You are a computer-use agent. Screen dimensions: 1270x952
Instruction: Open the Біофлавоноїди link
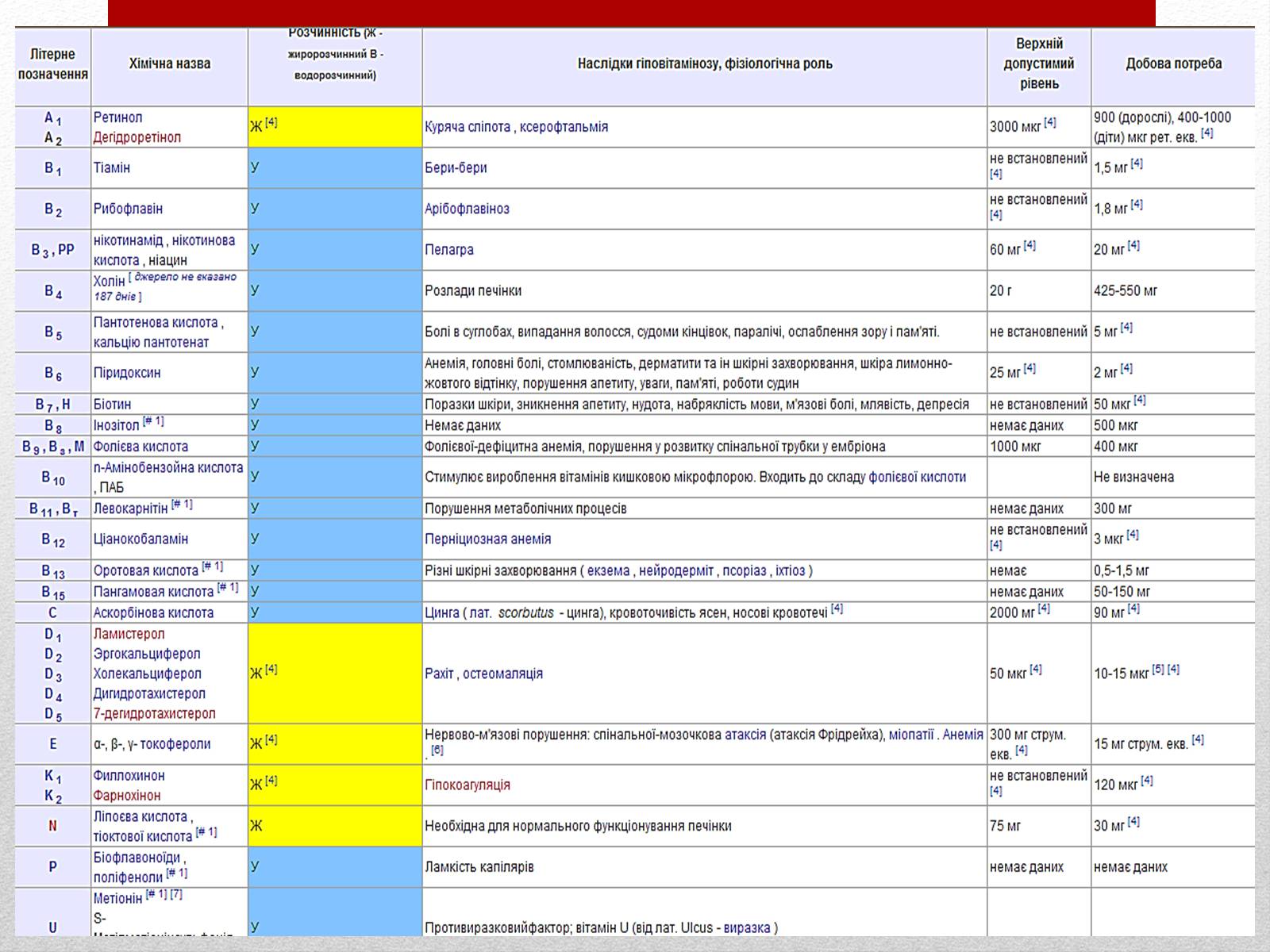(138, 858)
